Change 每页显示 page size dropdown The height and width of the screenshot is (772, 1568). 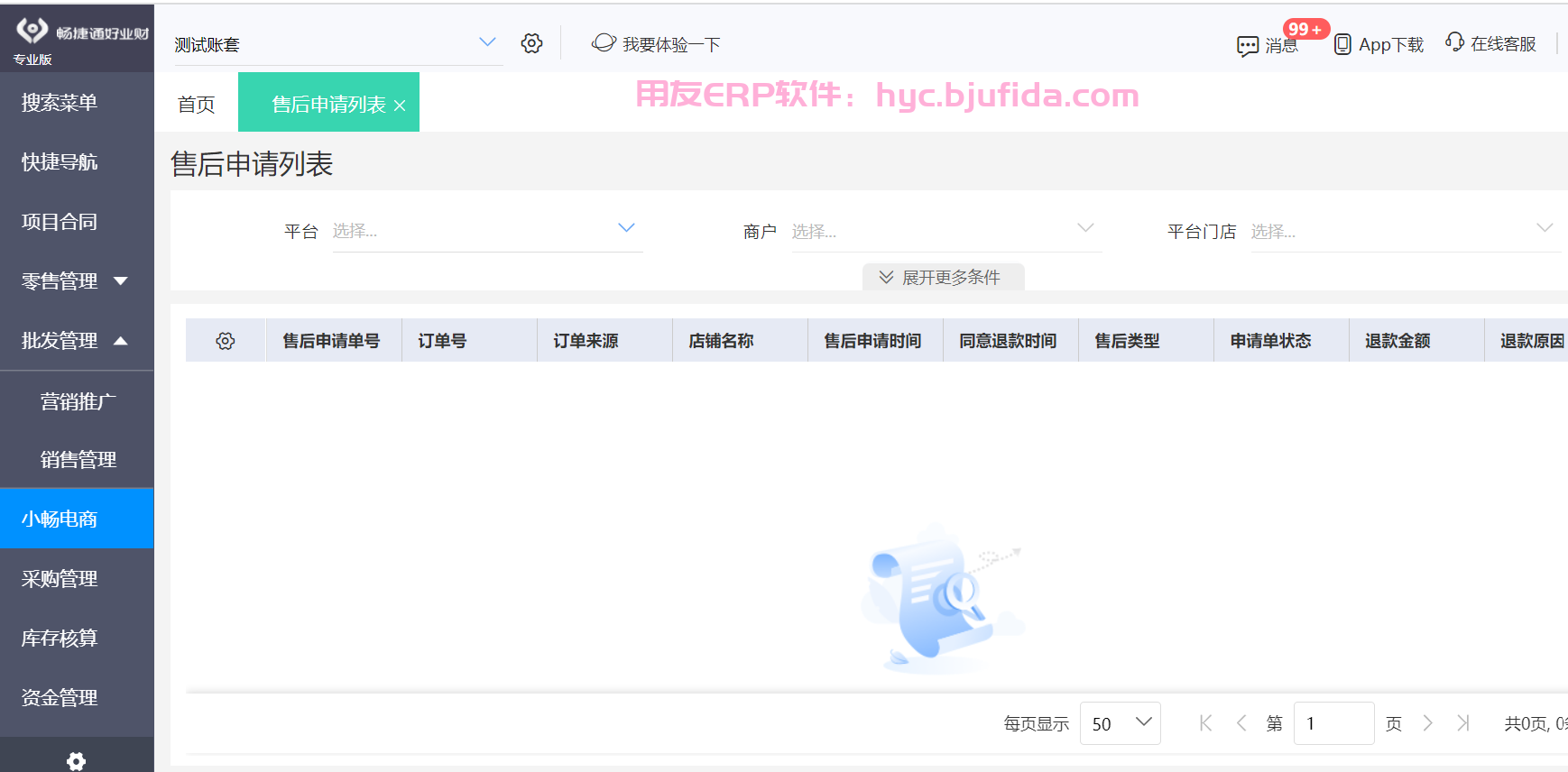pyautogui.click(x=1120, y=723)
